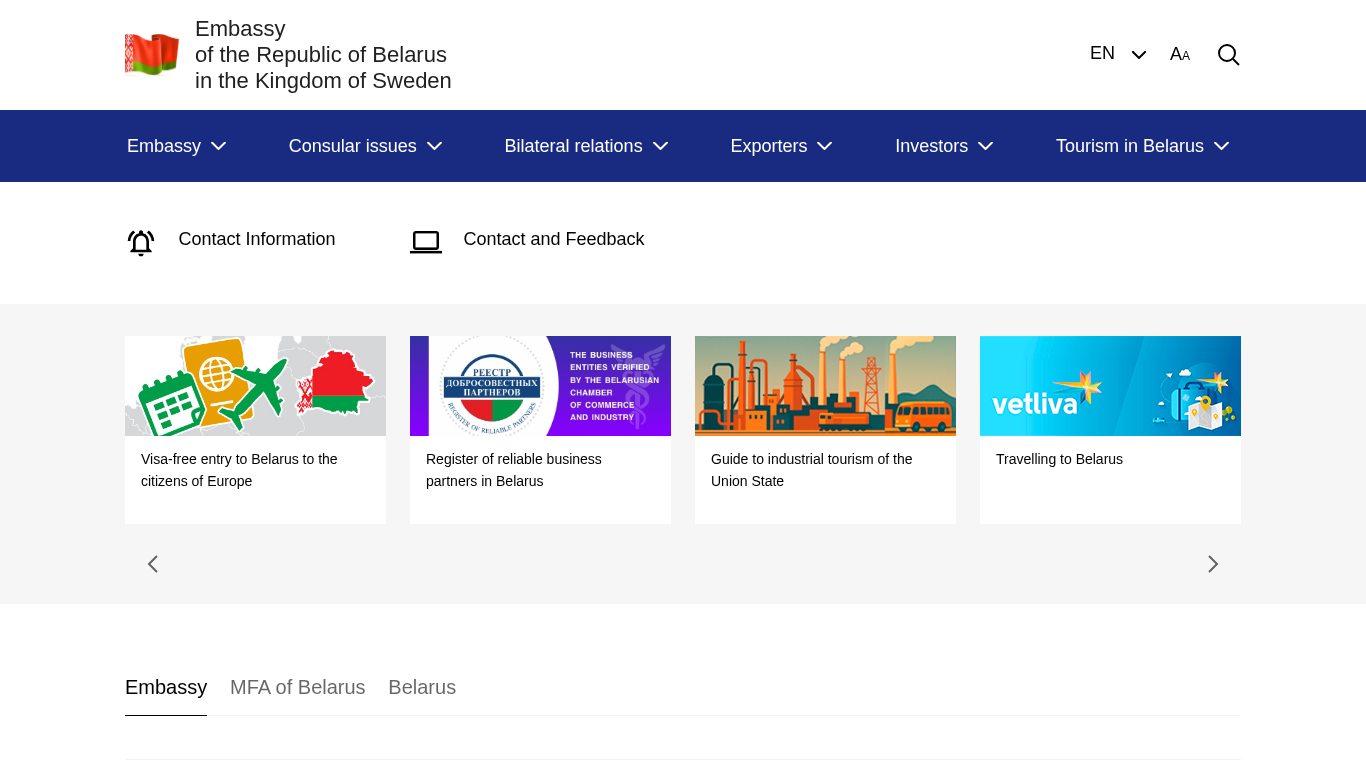Click the industrial tourism guide thumbnail

click(825, 386)
